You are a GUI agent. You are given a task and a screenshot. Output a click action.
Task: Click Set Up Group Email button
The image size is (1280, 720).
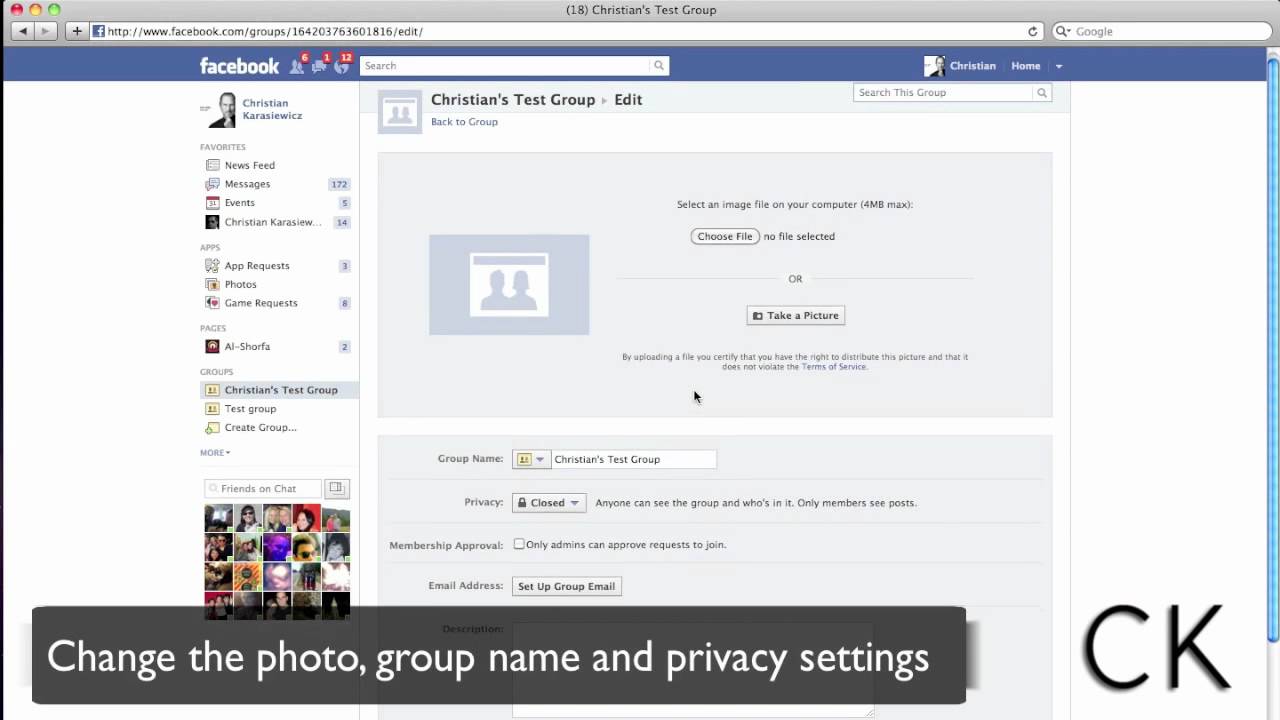(566, 586)
